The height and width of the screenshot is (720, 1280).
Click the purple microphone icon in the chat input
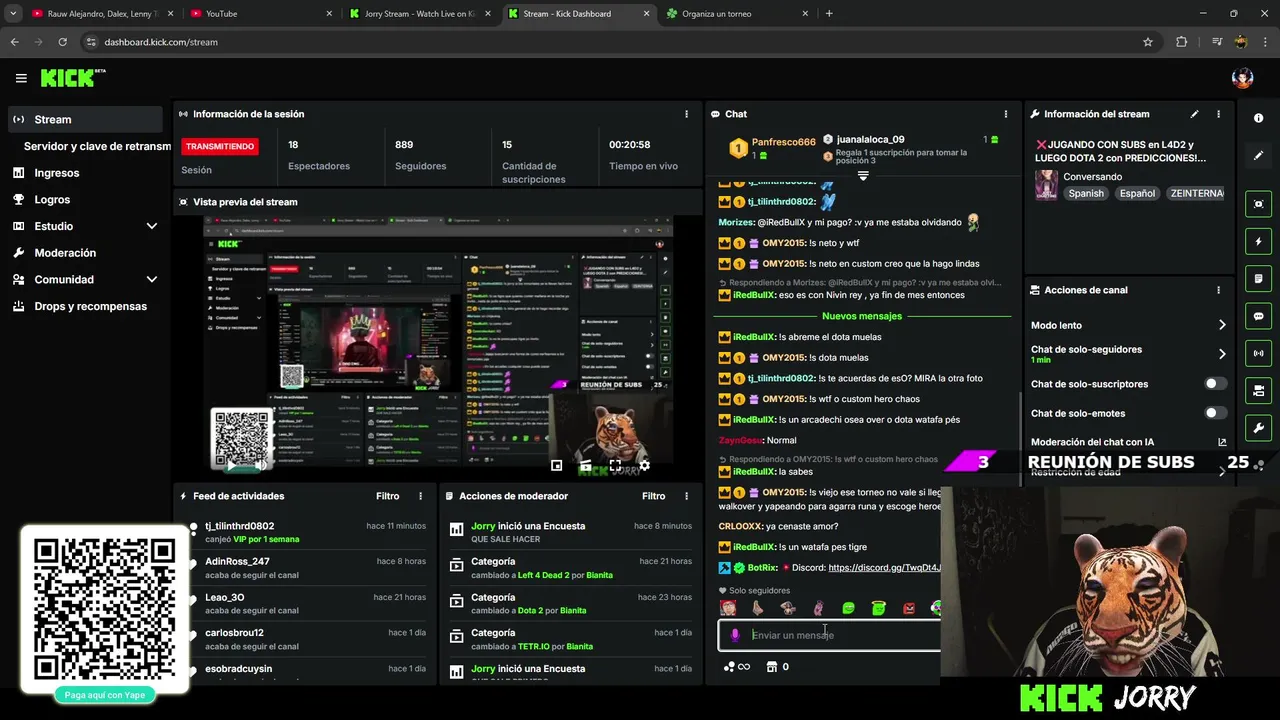click(x=735, y=635)
